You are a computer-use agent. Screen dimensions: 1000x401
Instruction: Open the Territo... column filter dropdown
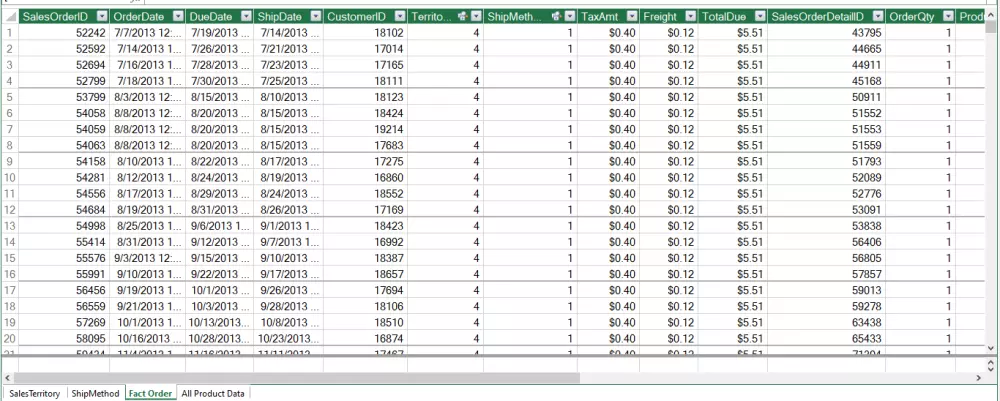pos(476,17)
